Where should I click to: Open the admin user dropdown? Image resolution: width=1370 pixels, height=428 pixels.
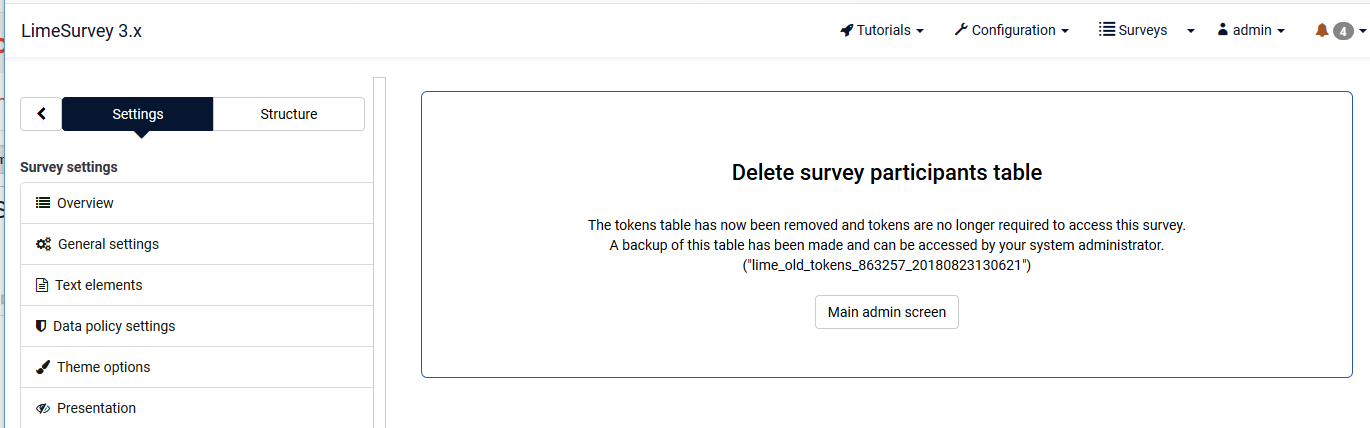tap(1251, 30)
